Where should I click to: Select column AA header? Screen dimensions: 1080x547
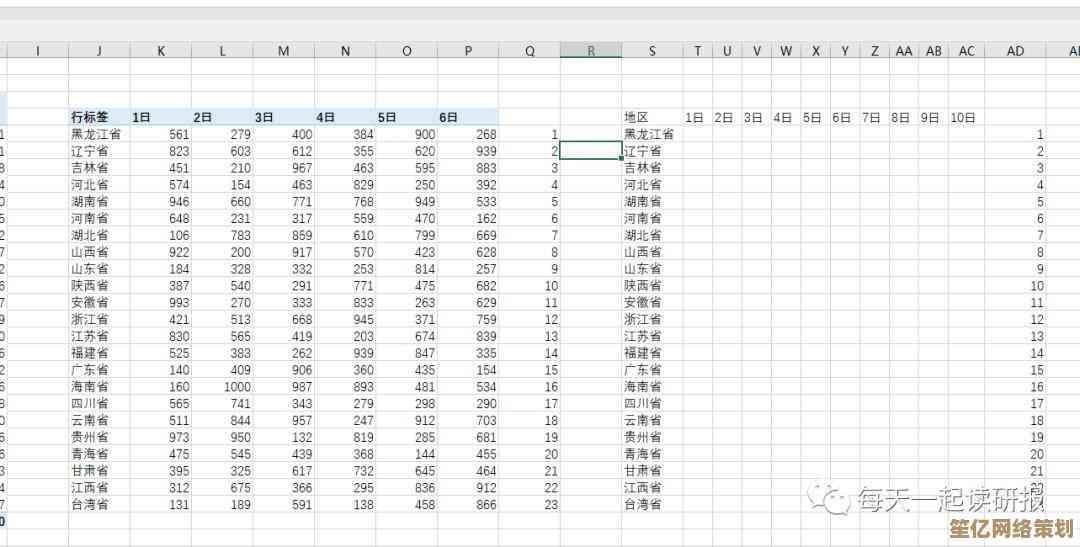tap(904, 51)
